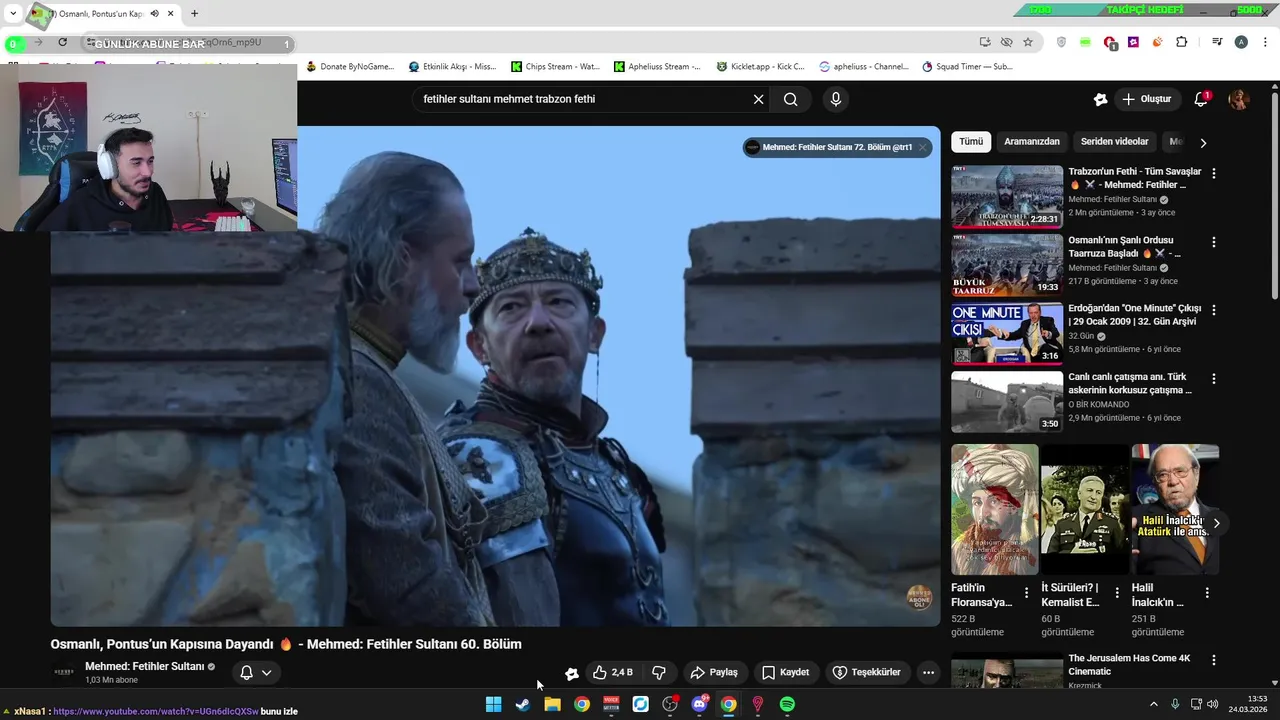Open One Minute Çıkışı 3:16 thumbnail
Screen dimensions: 1280x720
(x=1007, y=334)
